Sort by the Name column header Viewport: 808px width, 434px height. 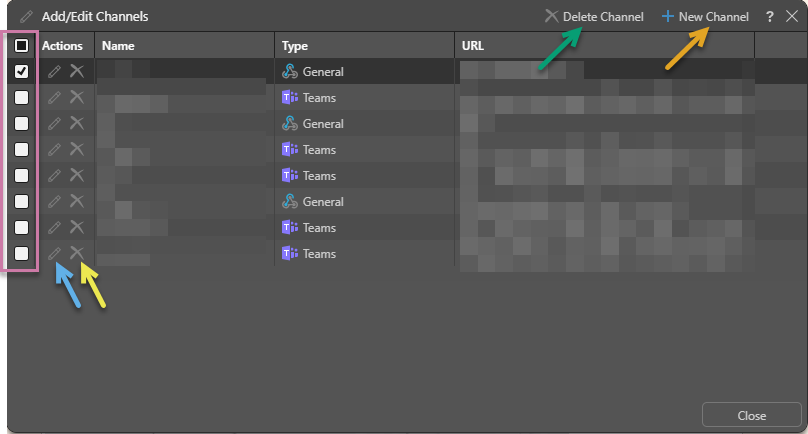[118, 46]
